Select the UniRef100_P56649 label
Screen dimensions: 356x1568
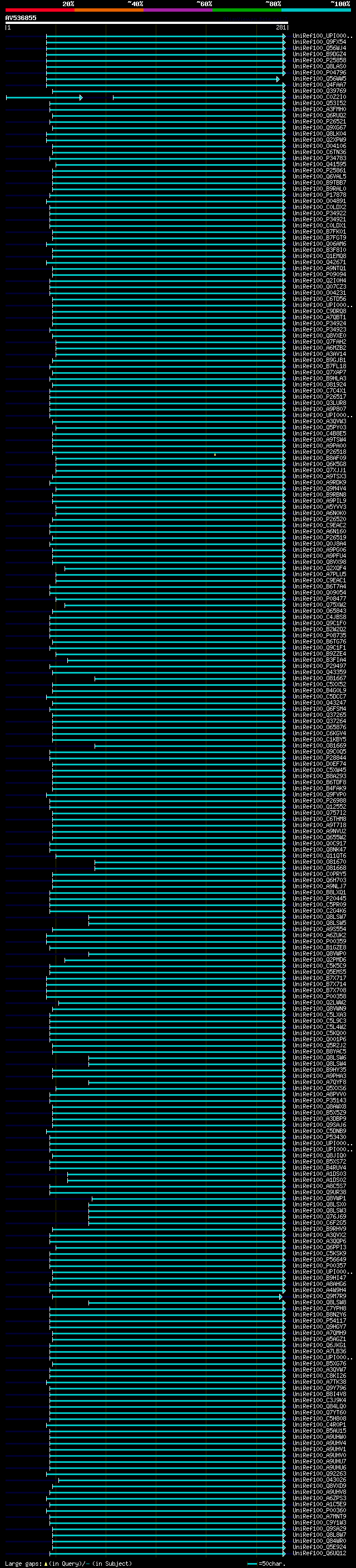pos(319,1259)
